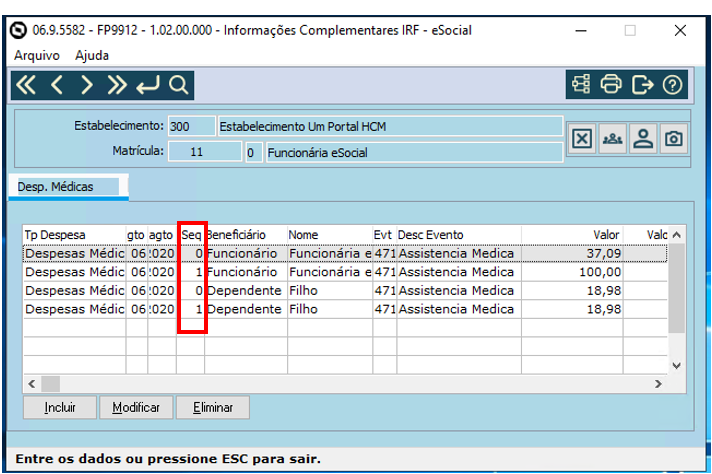Click the Valor column header
The height and width of the screenshot is (474, 712).
(x=572, y=235)
